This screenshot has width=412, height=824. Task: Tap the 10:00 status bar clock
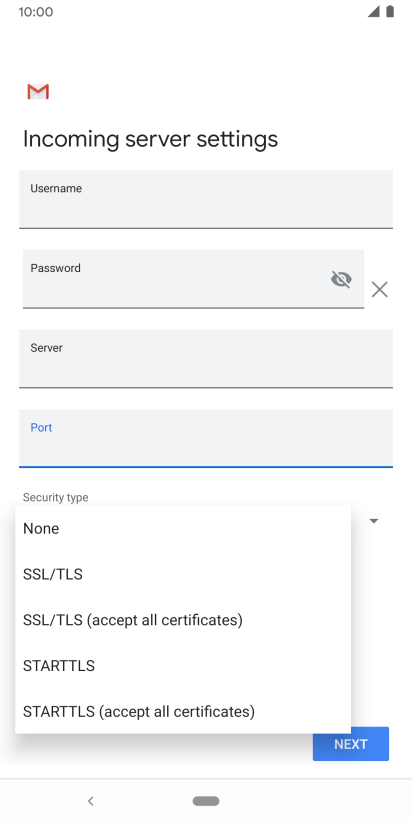pos(36,12)
